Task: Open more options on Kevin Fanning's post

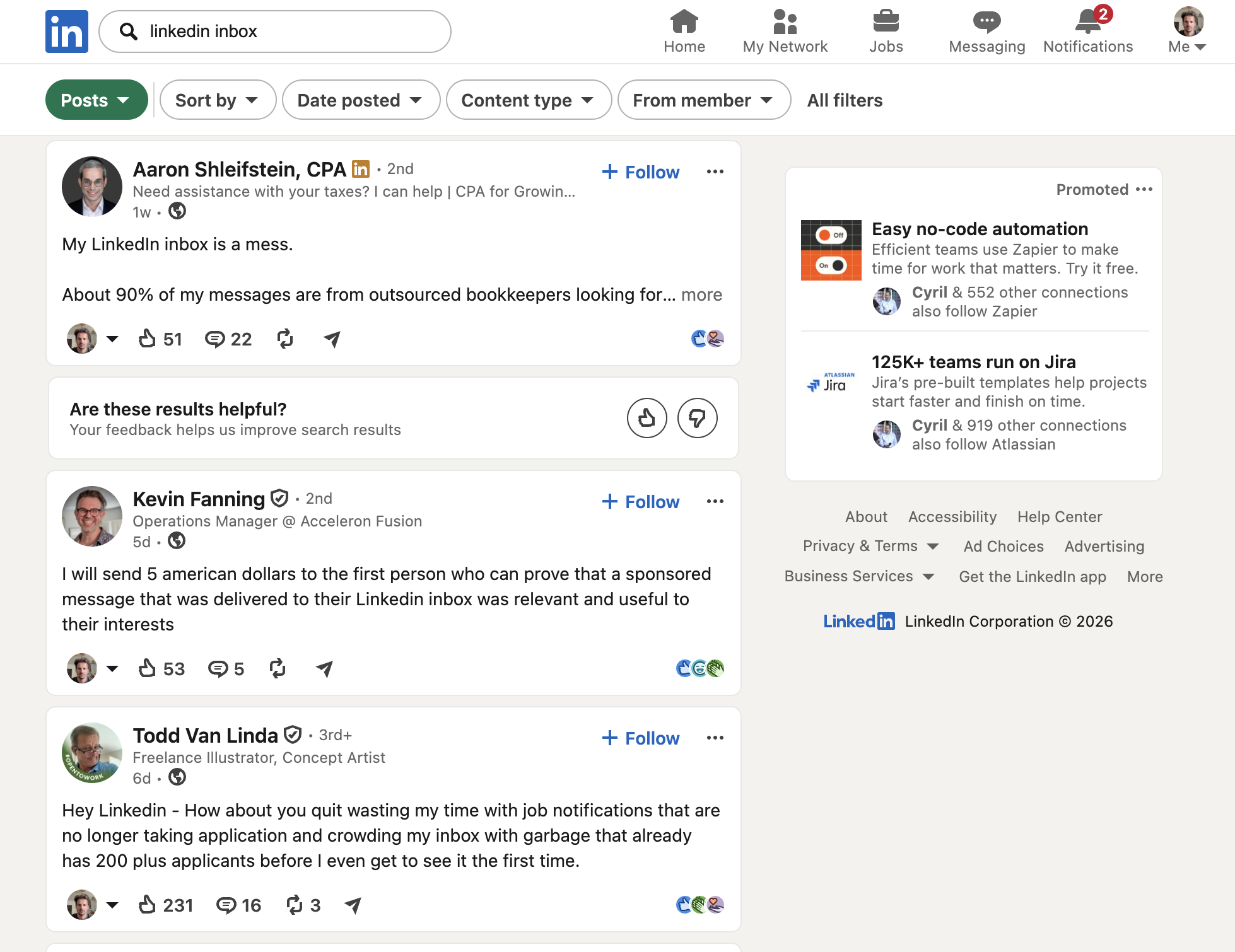Action: pyautogui.click(x=715, y=501)
